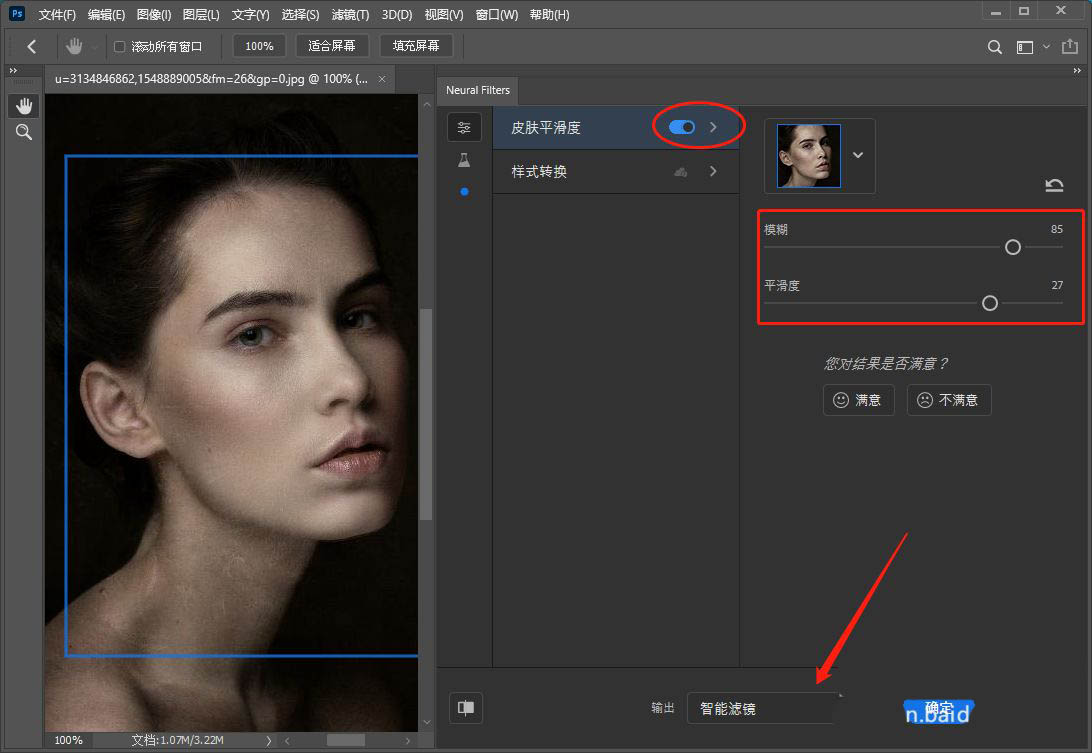This screenshot has width=1092, height=753.
Task: Expand the 样式转换 chevron arrow
Action: [713, 172]
